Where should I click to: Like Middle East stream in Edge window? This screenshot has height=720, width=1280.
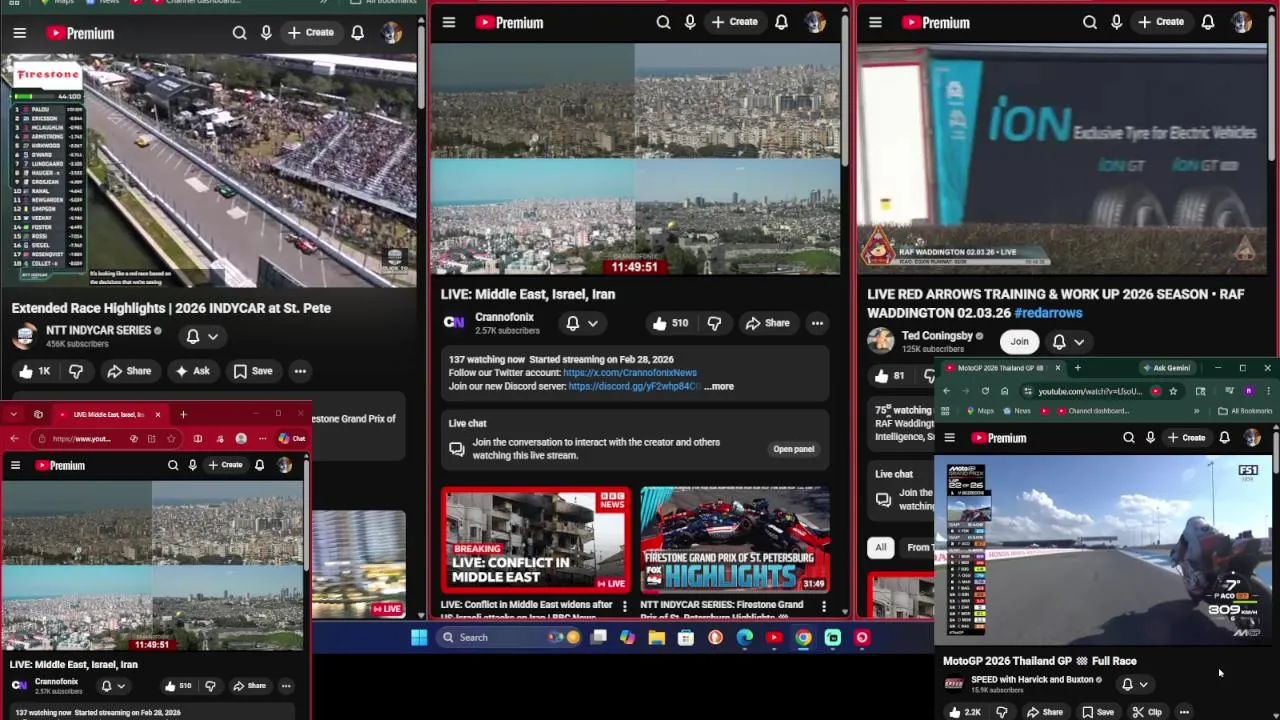178,686
